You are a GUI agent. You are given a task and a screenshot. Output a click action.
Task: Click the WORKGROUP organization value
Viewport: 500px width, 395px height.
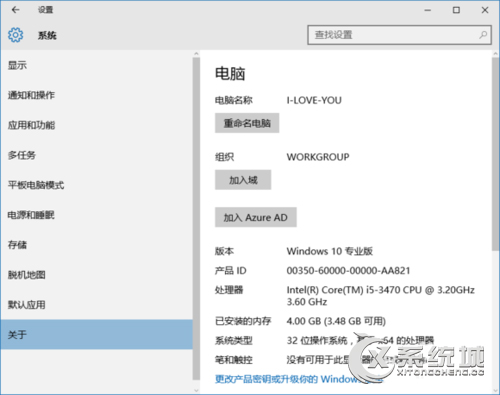318,157
